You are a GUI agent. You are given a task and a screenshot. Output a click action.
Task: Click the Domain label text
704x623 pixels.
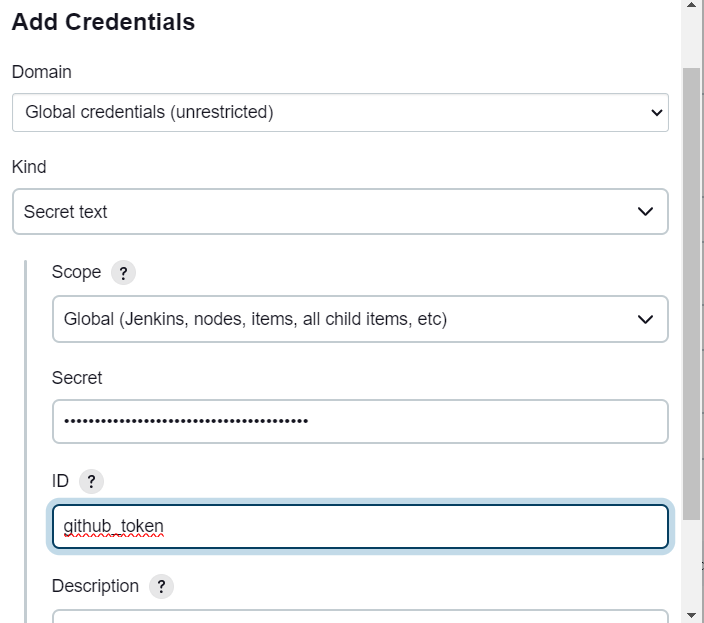click(41, 72)
